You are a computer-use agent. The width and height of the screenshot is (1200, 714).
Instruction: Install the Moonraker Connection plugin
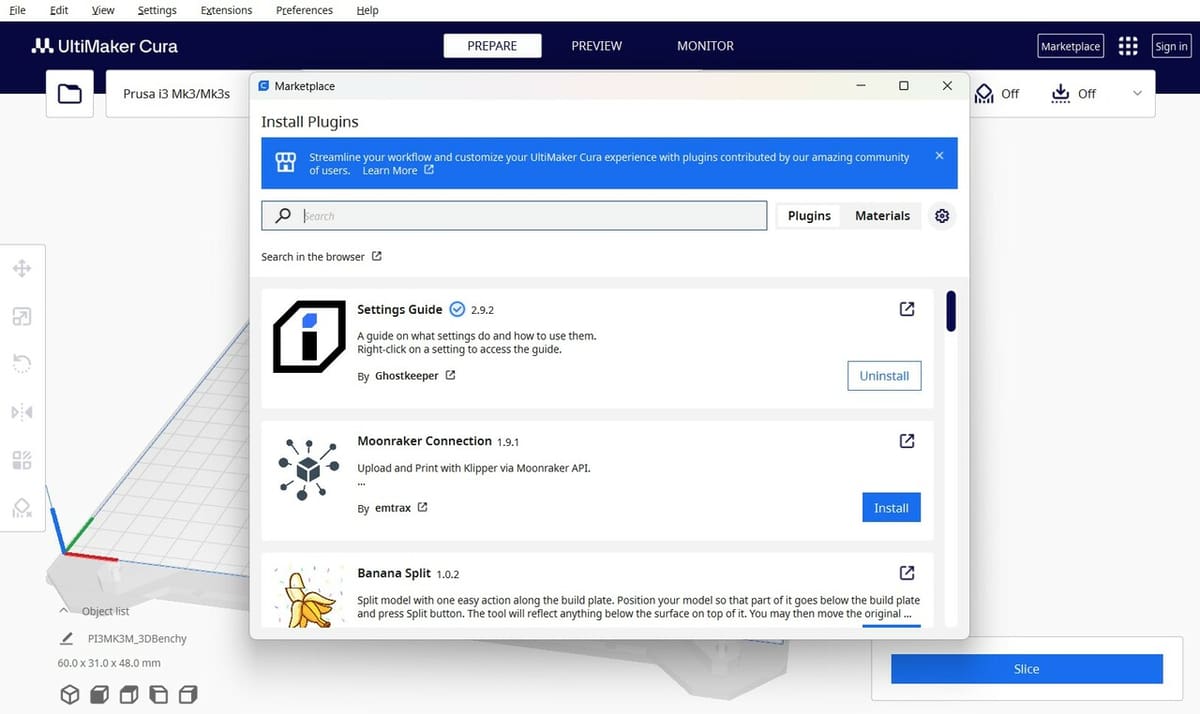[x=891, y=508]
